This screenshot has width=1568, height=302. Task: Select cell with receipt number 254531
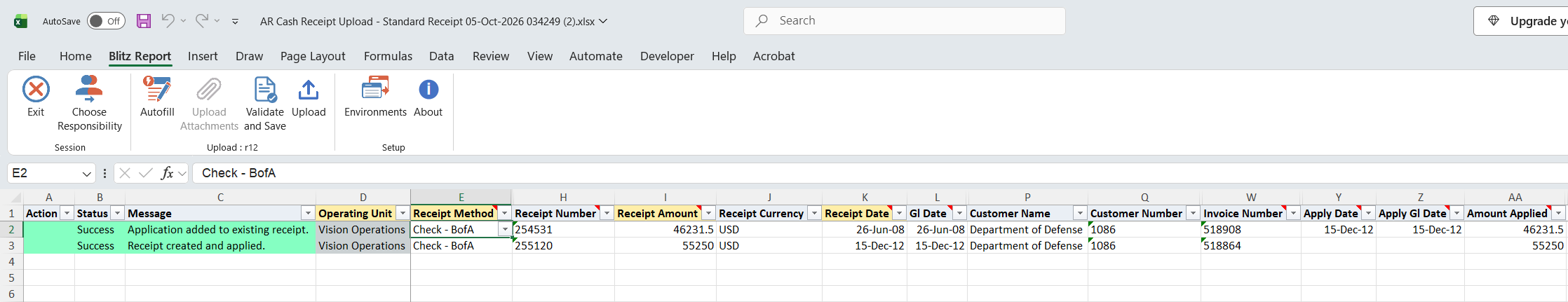click(563, 229)
